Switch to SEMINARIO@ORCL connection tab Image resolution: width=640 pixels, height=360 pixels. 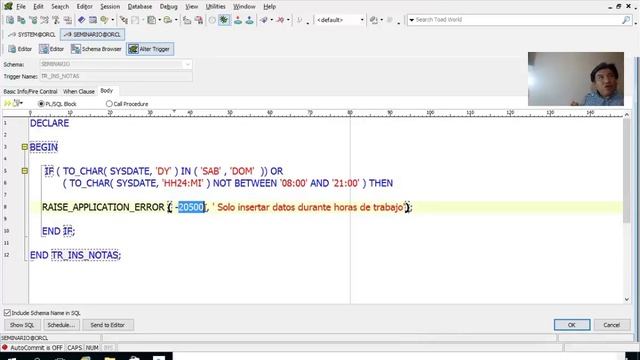(x=93, y=35)
